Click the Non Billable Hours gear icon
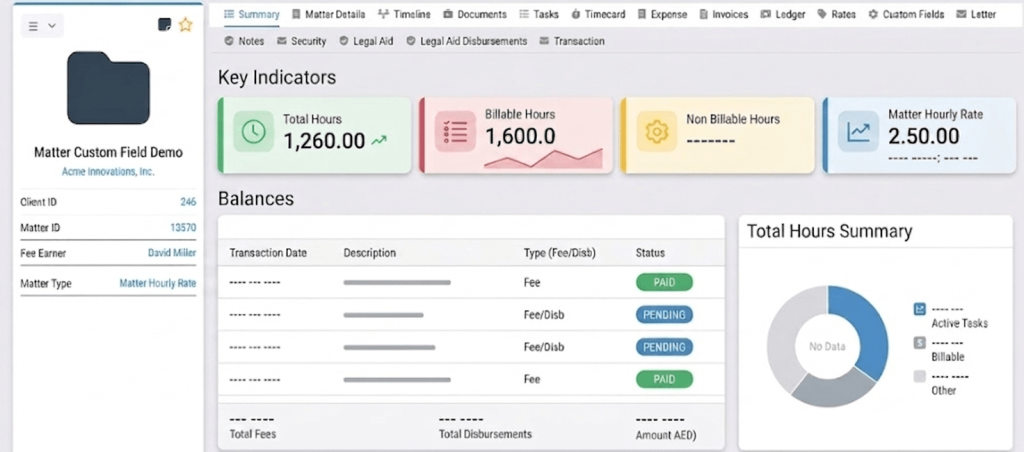The height and width of the screenshot is (452, 1024). [656, 132]
